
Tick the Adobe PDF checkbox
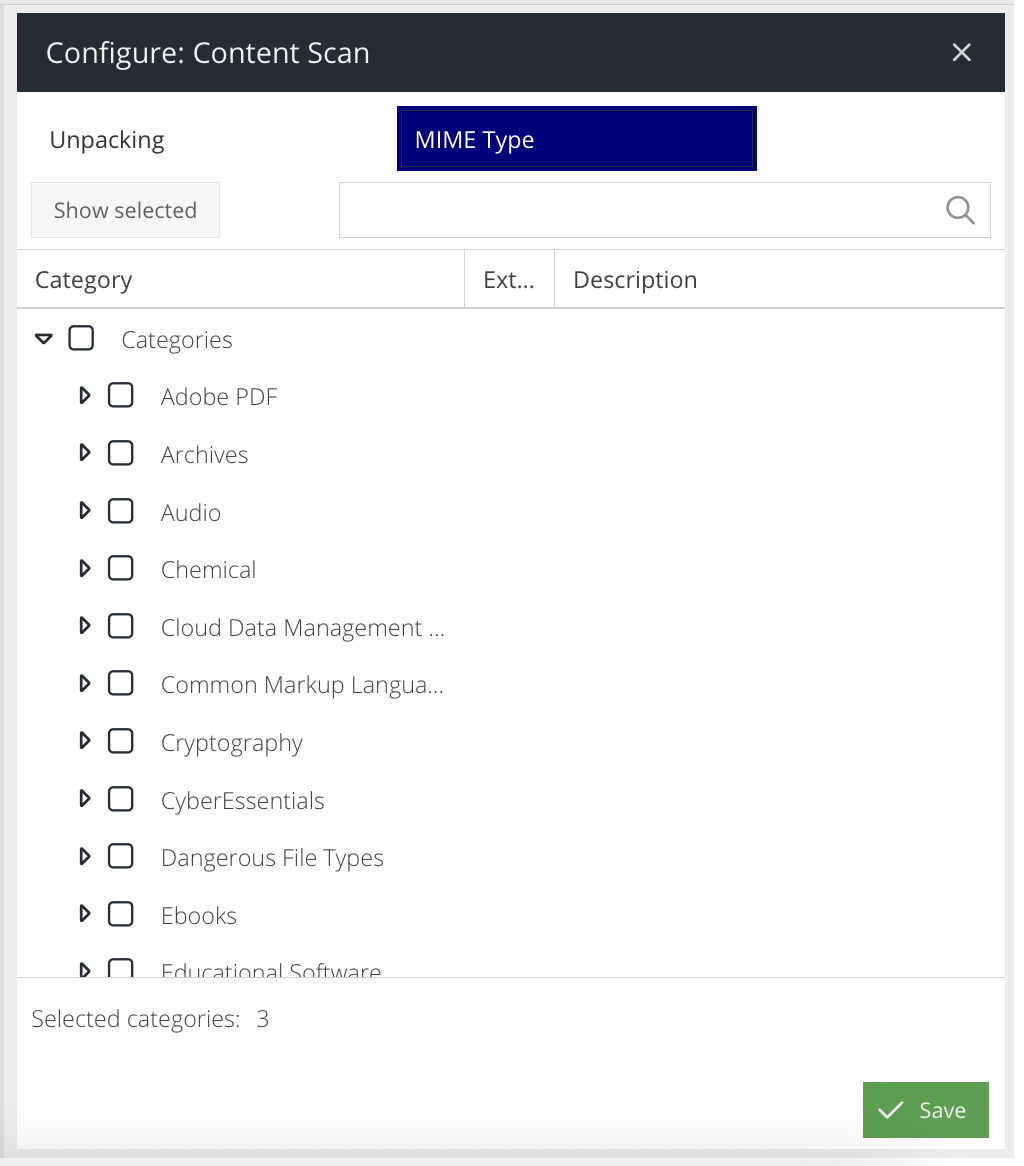click(x=120, y=395)
